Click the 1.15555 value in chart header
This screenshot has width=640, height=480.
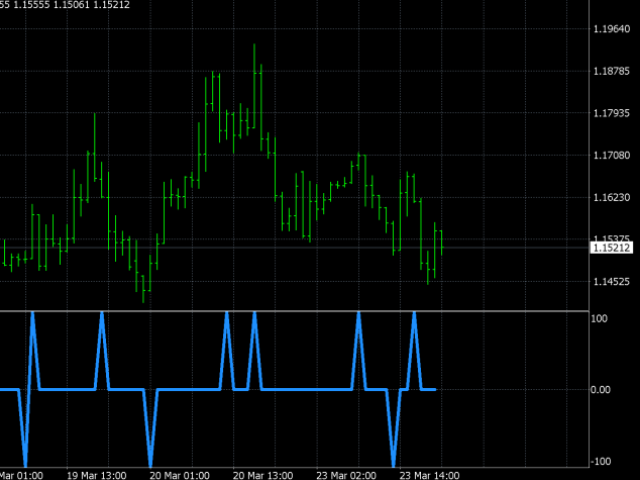[31, 5]
